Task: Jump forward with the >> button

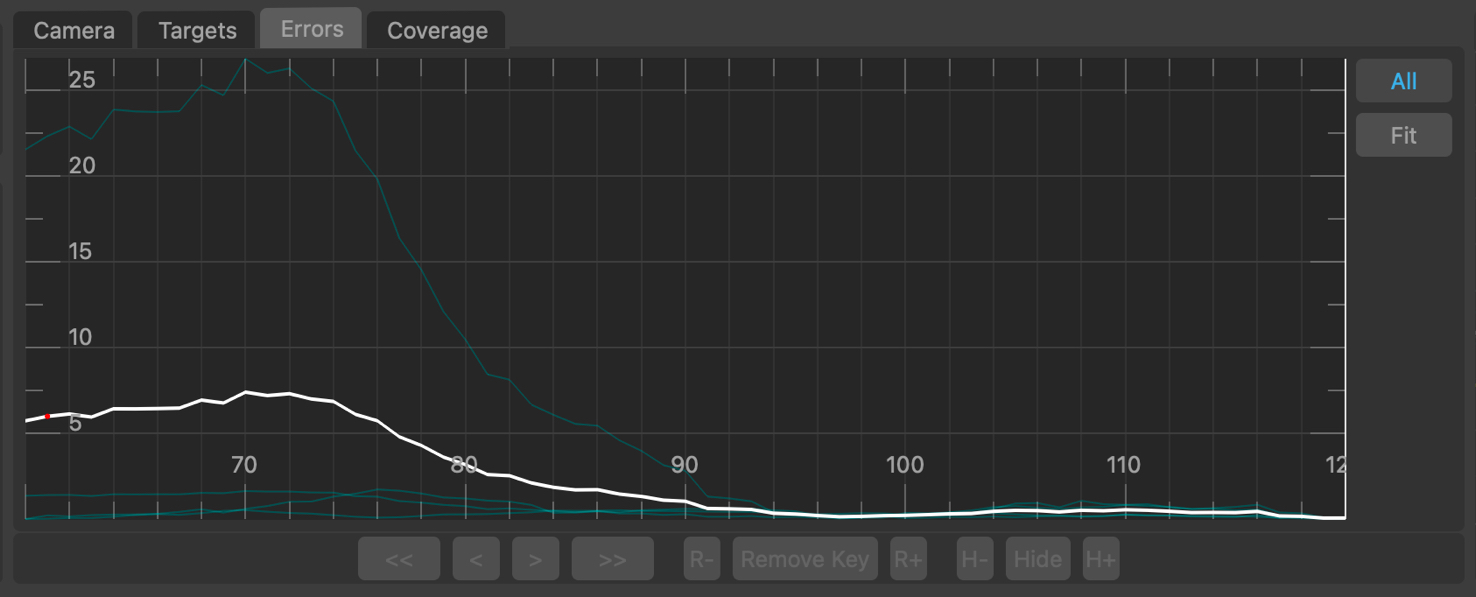Action: 613,559
